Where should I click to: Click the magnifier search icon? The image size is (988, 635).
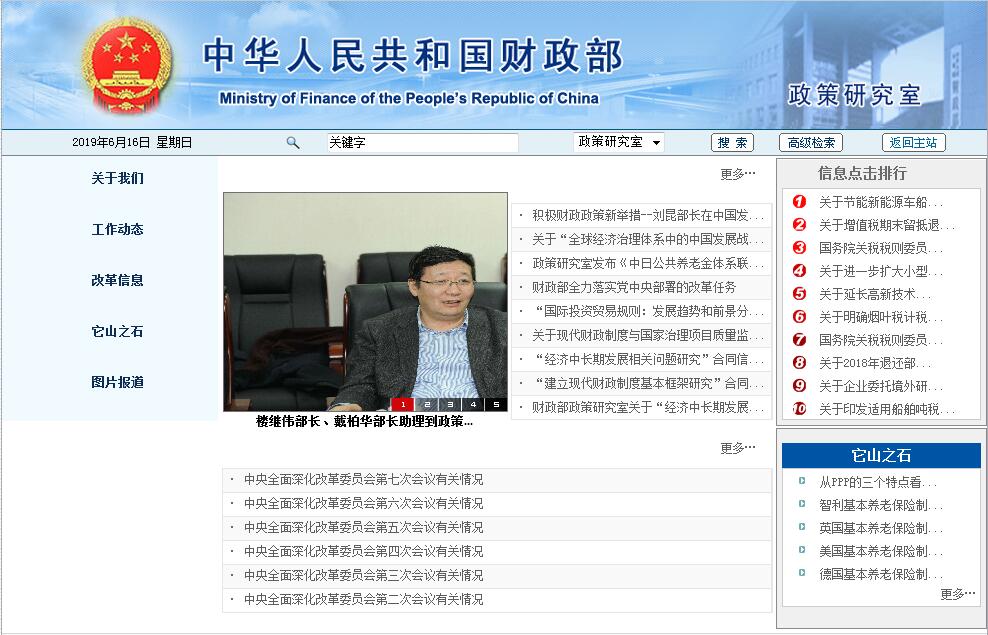pyautogui.click(x=293, y=143)
